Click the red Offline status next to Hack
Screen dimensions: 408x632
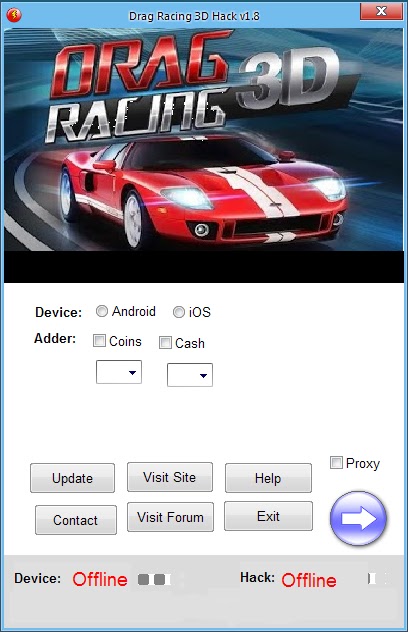tap(309, 580)
